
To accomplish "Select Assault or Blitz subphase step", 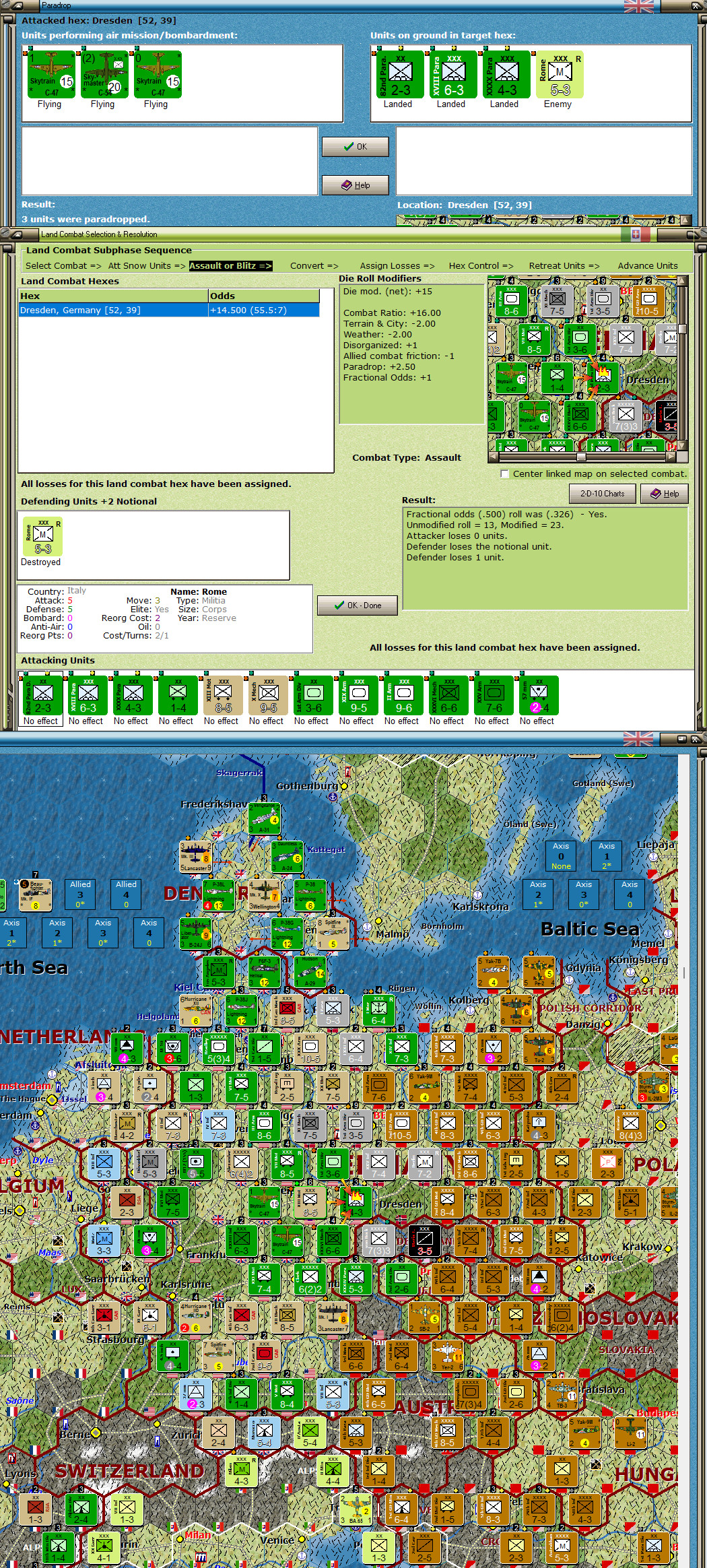I will point(230,266).
